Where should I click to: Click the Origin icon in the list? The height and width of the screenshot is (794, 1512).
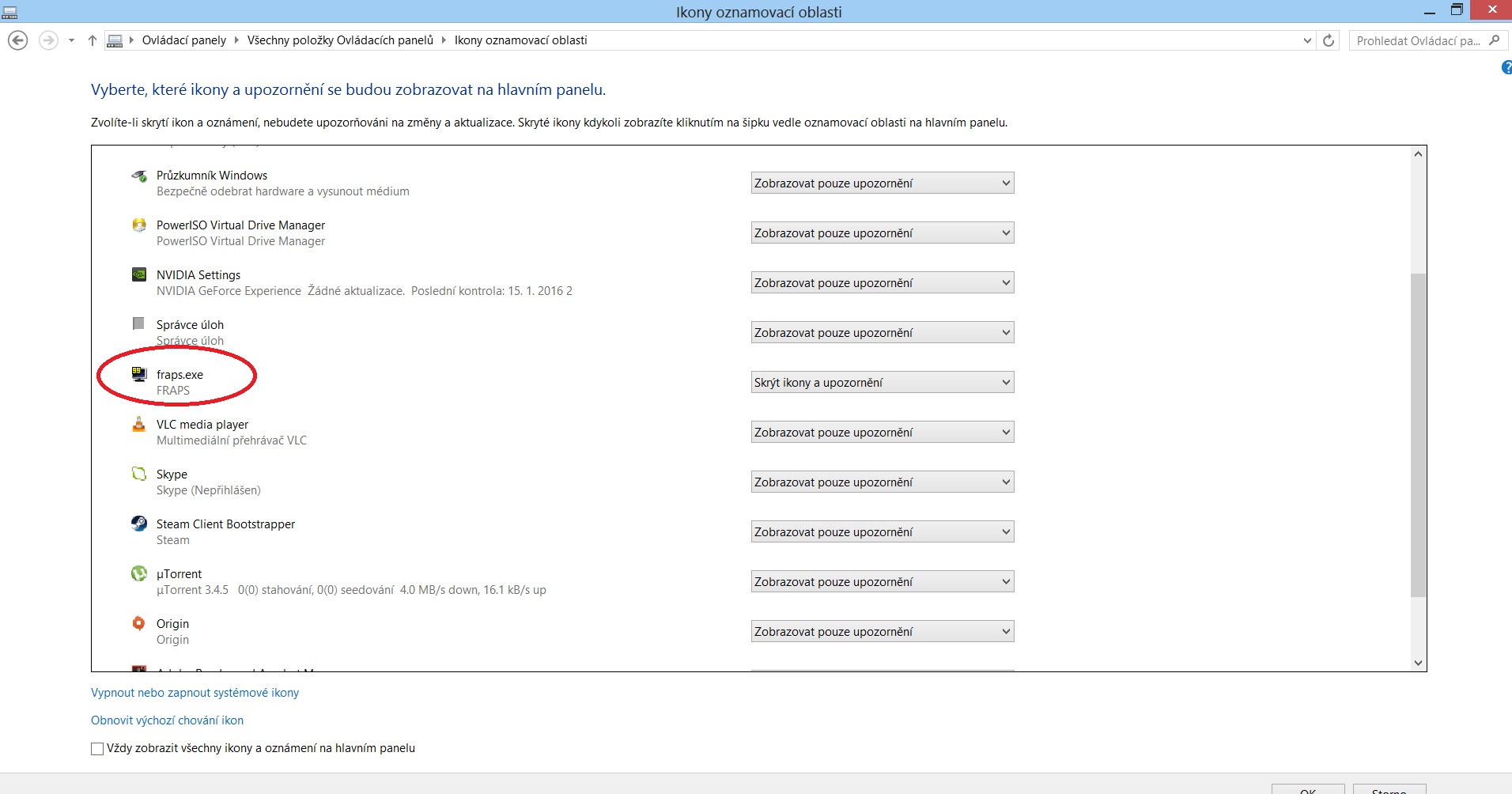click(x=139, y=623)
